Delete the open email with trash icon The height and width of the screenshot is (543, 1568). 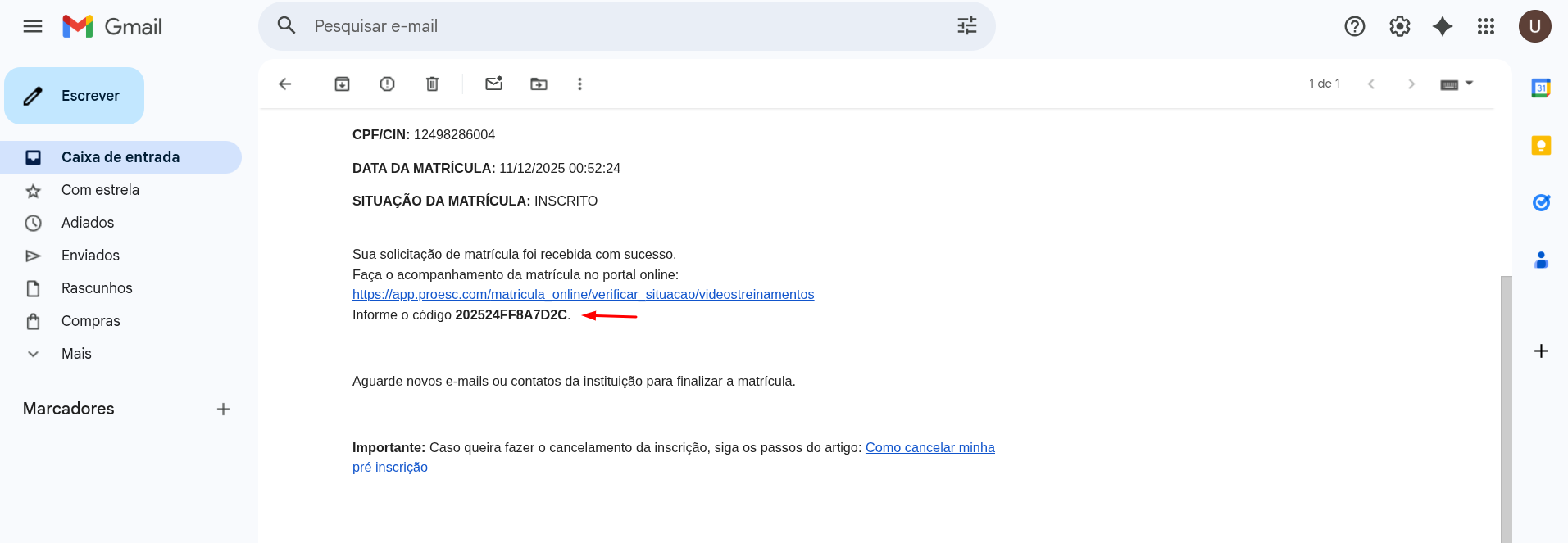pyautogui.click(x=432, y=84)
